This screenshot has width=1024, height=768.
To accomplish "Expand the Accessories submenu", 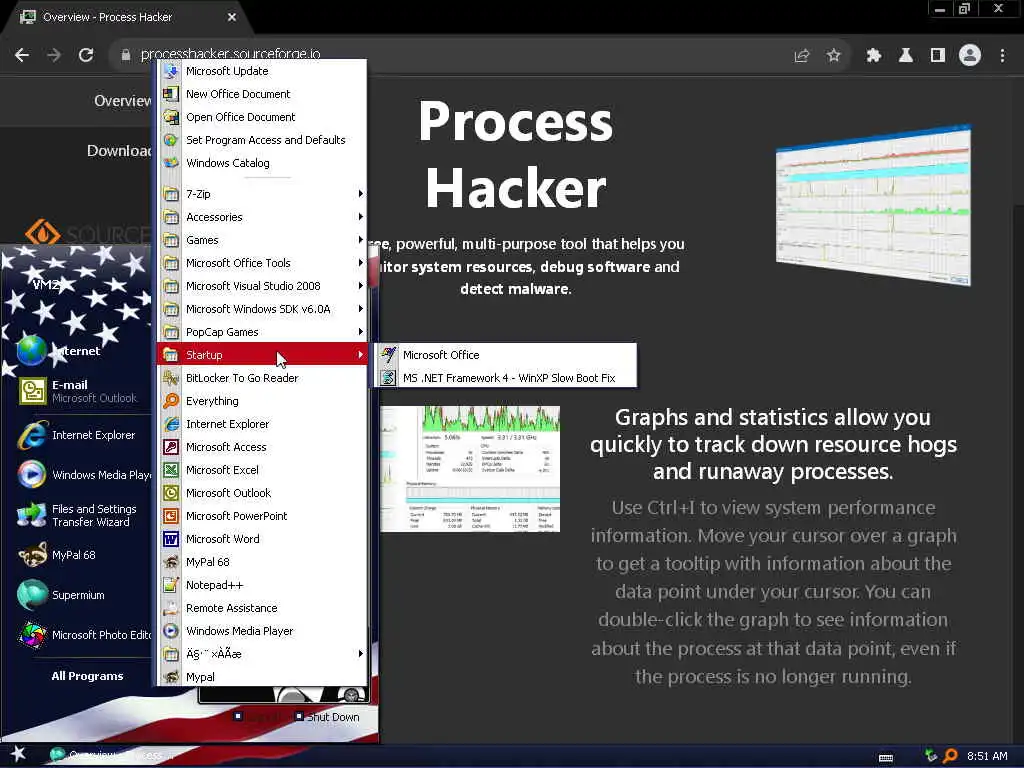I will point(262,217).
